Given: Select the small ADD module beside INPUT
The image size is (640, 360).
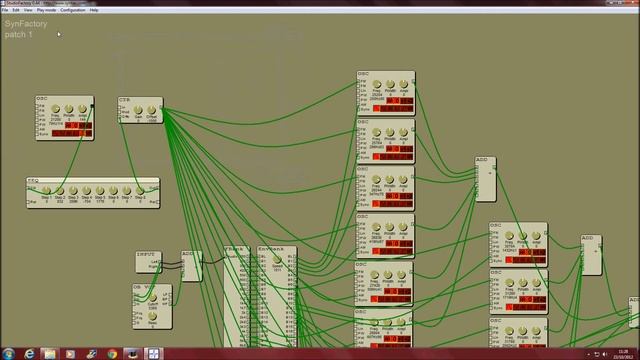Looking at the screenshot, I should [191, 266].
